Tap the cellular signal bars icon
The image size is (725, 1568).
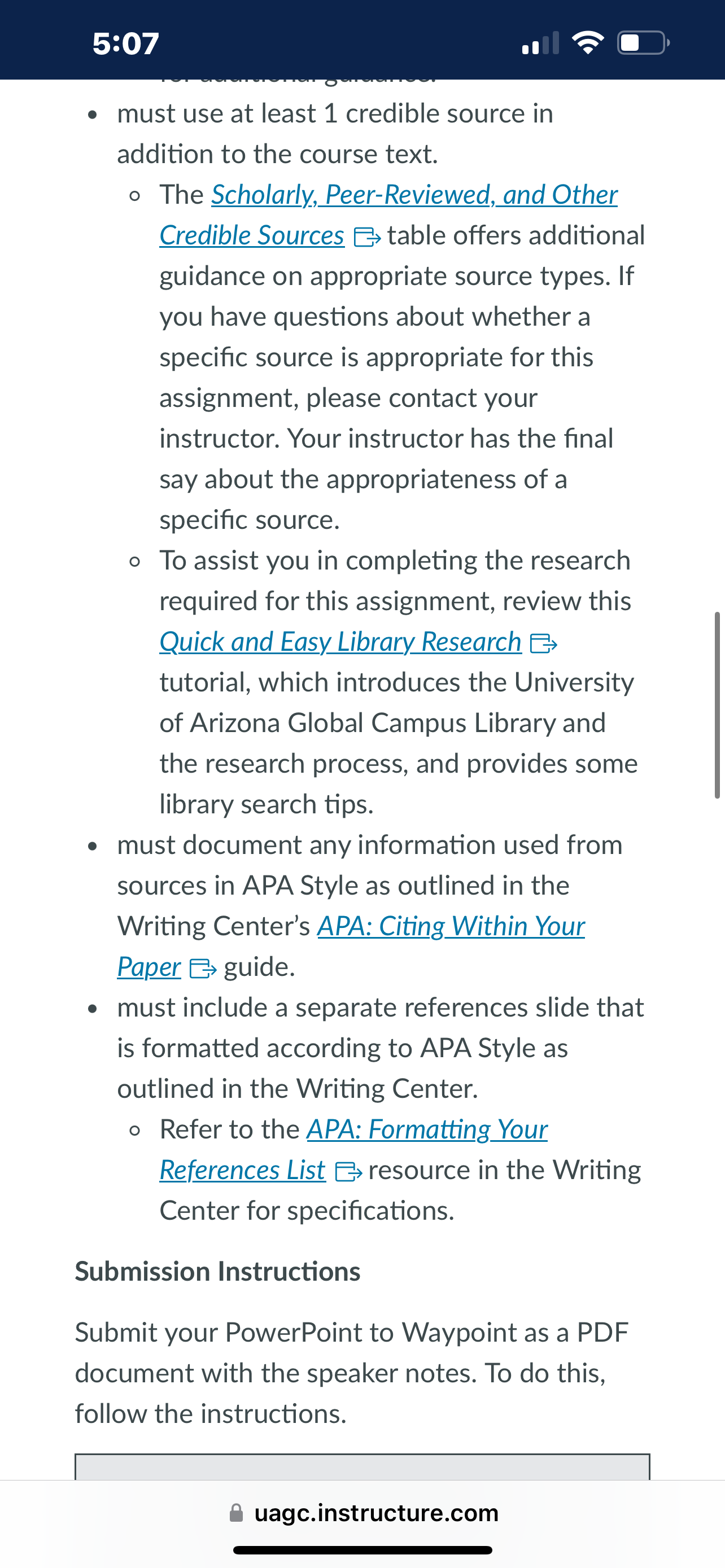[x=540, y=43]
